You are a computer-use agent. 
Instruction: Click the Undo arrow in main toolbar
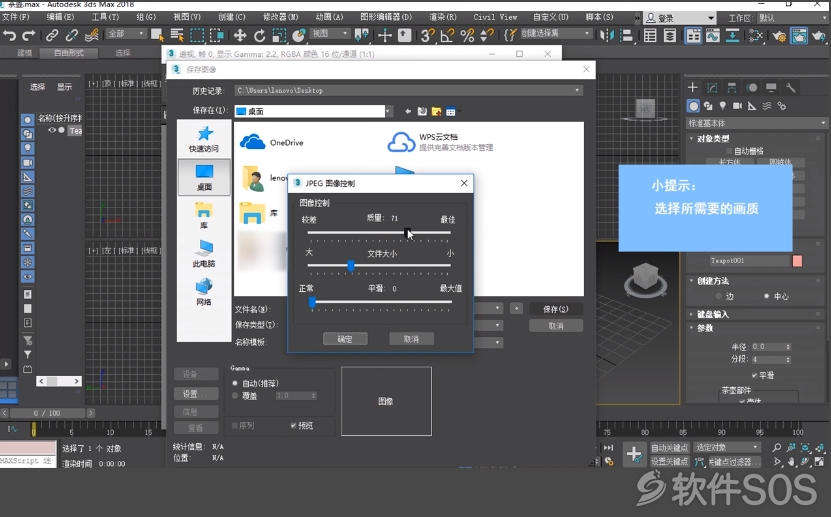(x=10, y=35)
